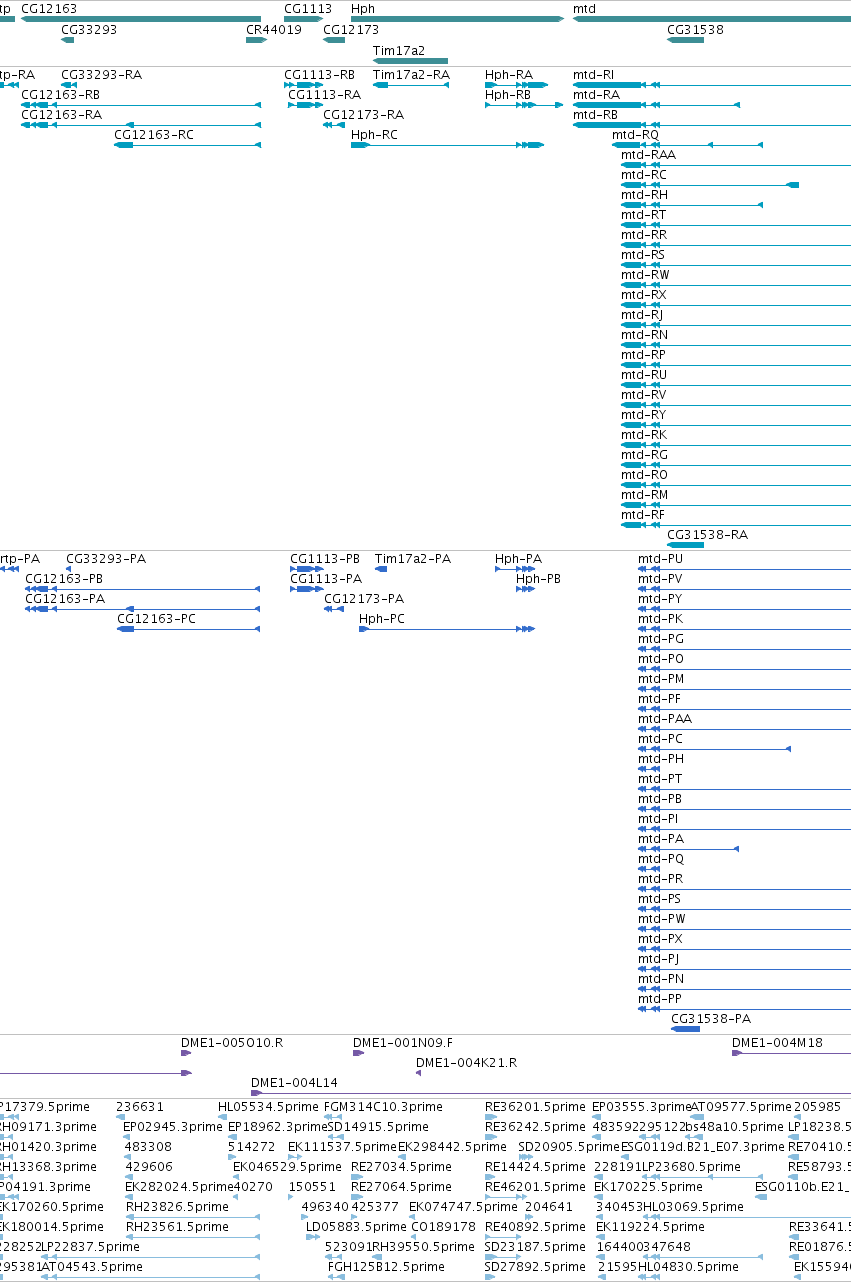Open EST RH23826.5prime
Screen dimensions: 851x1282
(x=177, y=1207)
